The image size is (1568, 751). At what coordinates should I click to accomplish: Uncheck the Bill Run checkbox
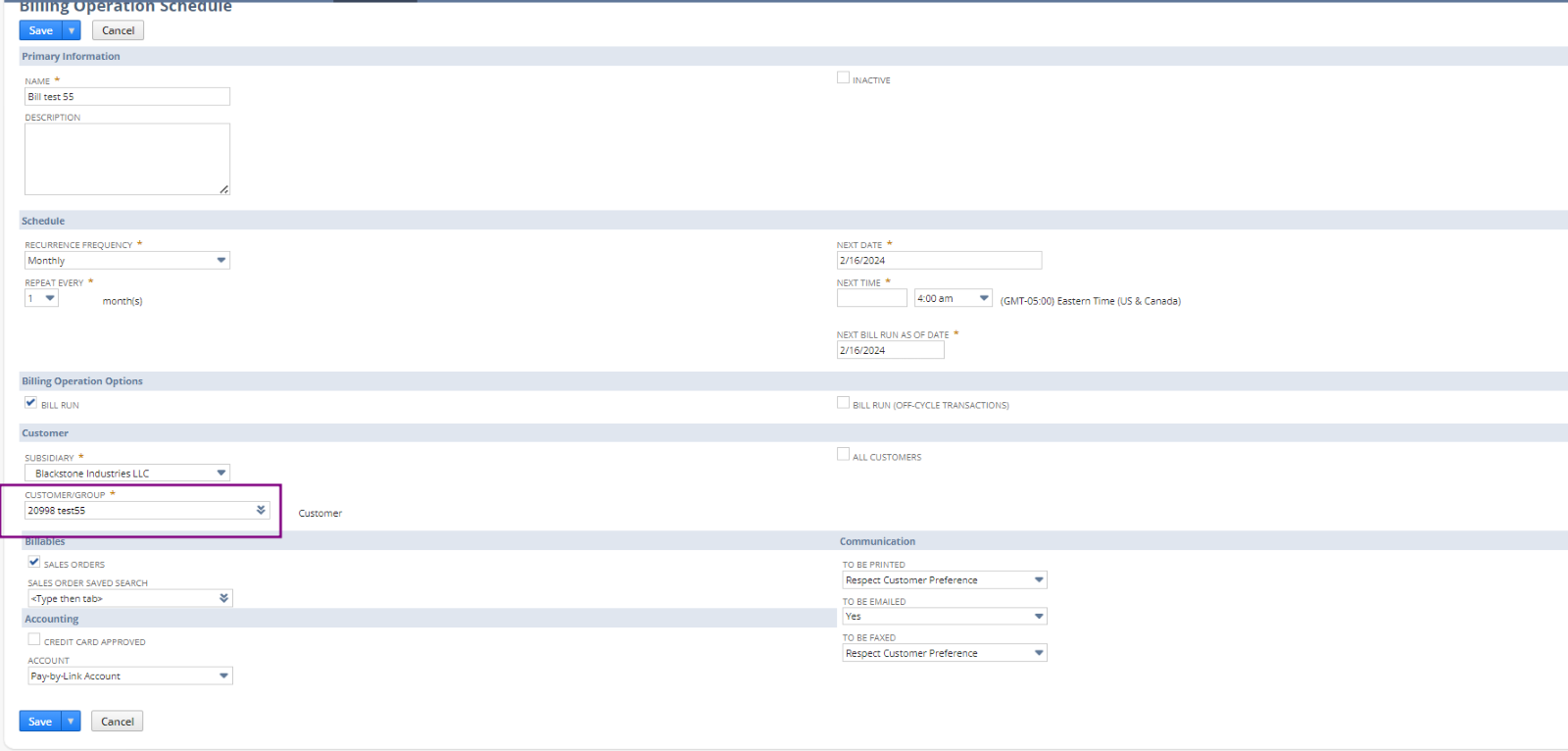31,402
